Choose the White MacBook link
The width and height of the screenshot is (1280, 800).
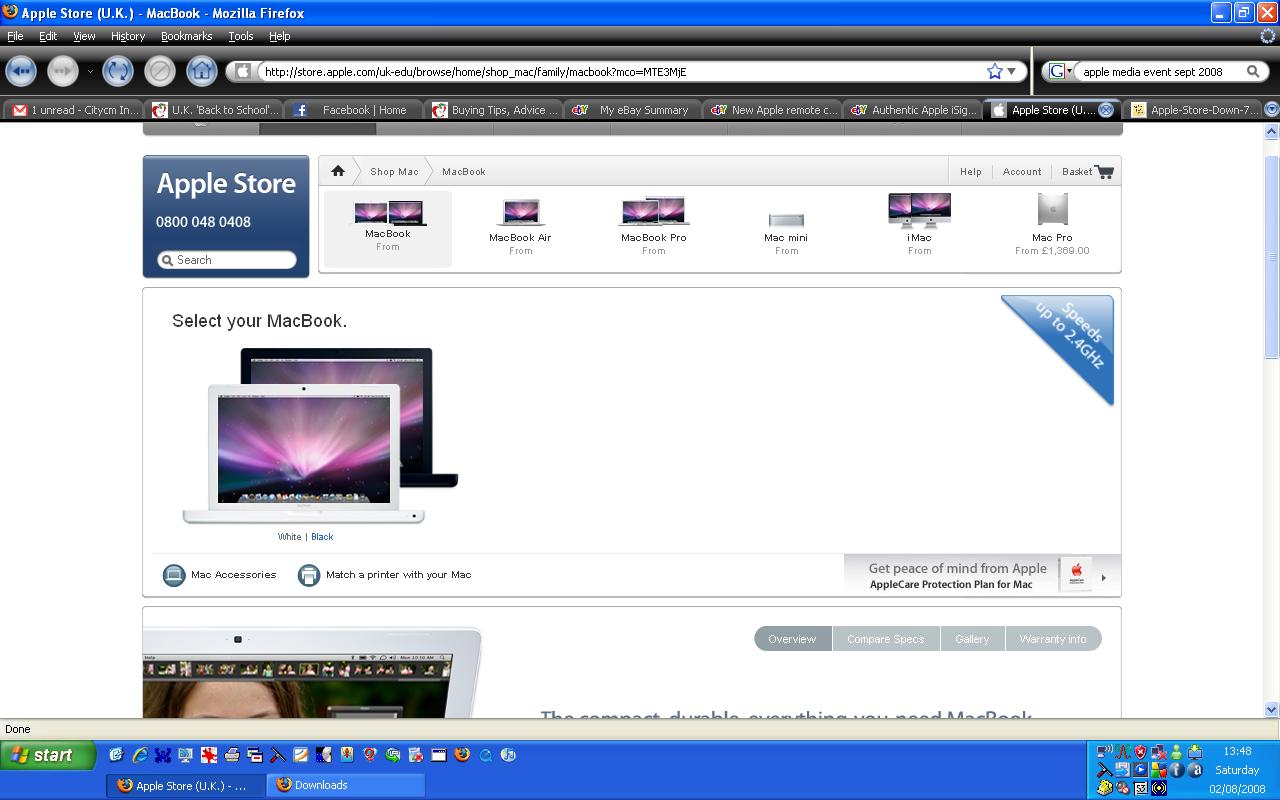[290, 537]
